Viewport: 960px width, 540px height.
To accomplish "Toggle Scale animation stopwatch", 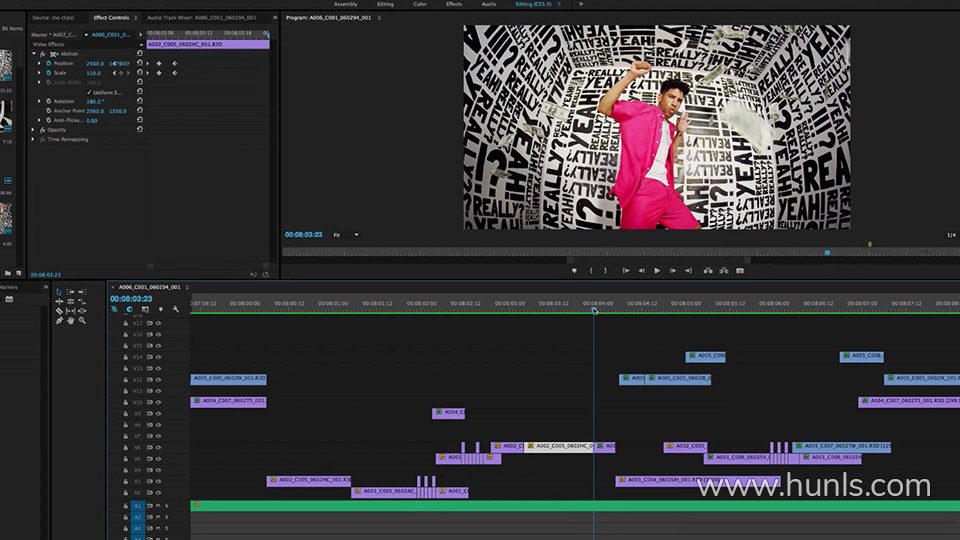I will click(x=48, y=73).
